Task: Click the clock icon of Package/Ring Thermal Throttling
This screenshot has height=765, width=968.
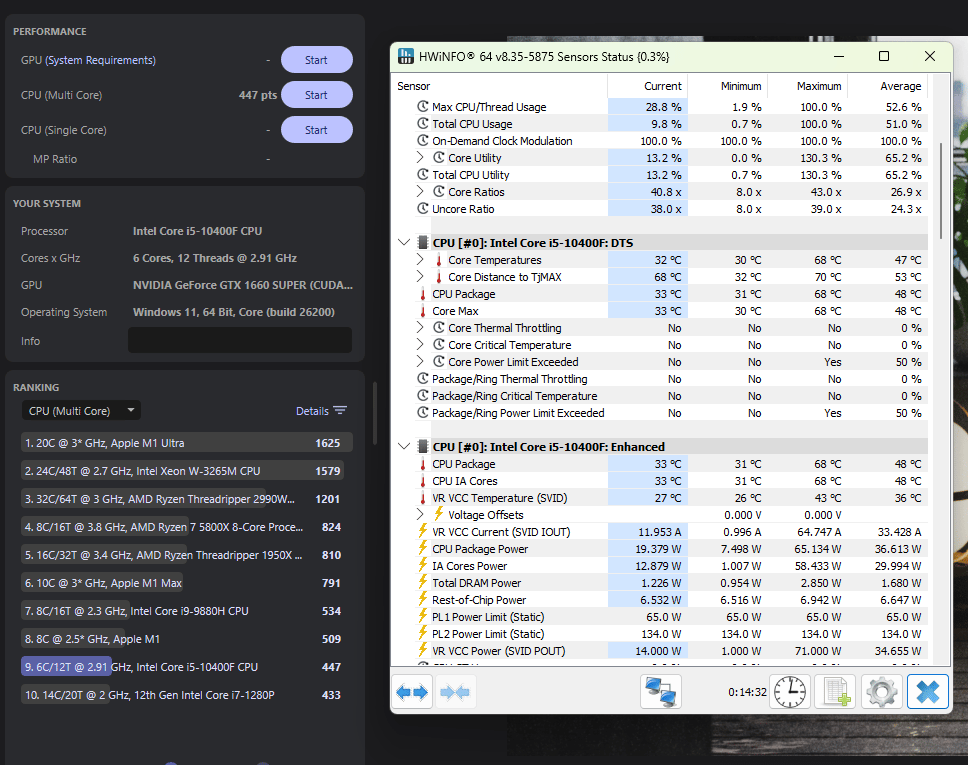Action: click(423, 378)
